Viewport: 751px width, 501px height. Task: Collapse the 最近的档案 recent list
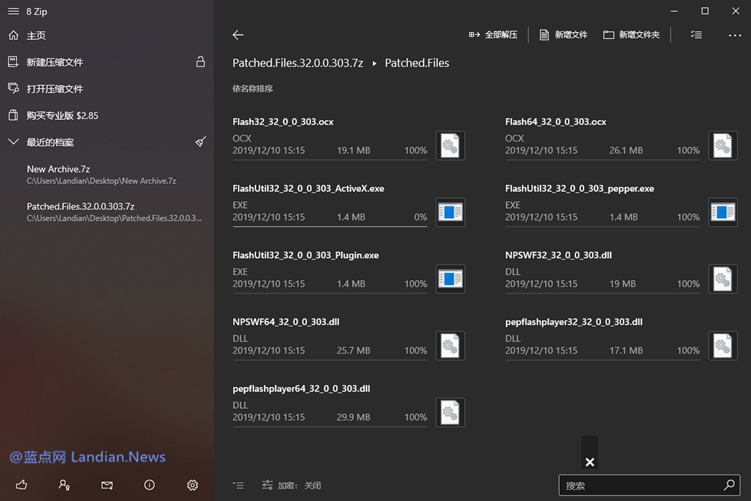point(13,142)
